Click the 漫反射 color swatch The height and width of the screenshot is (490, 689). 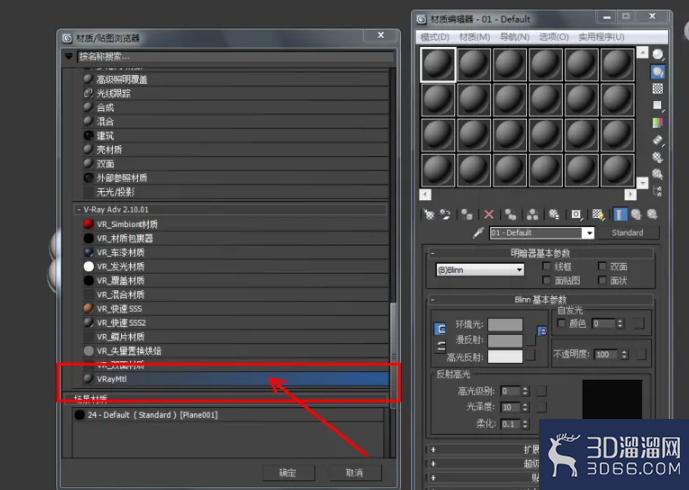coord(505,341)
